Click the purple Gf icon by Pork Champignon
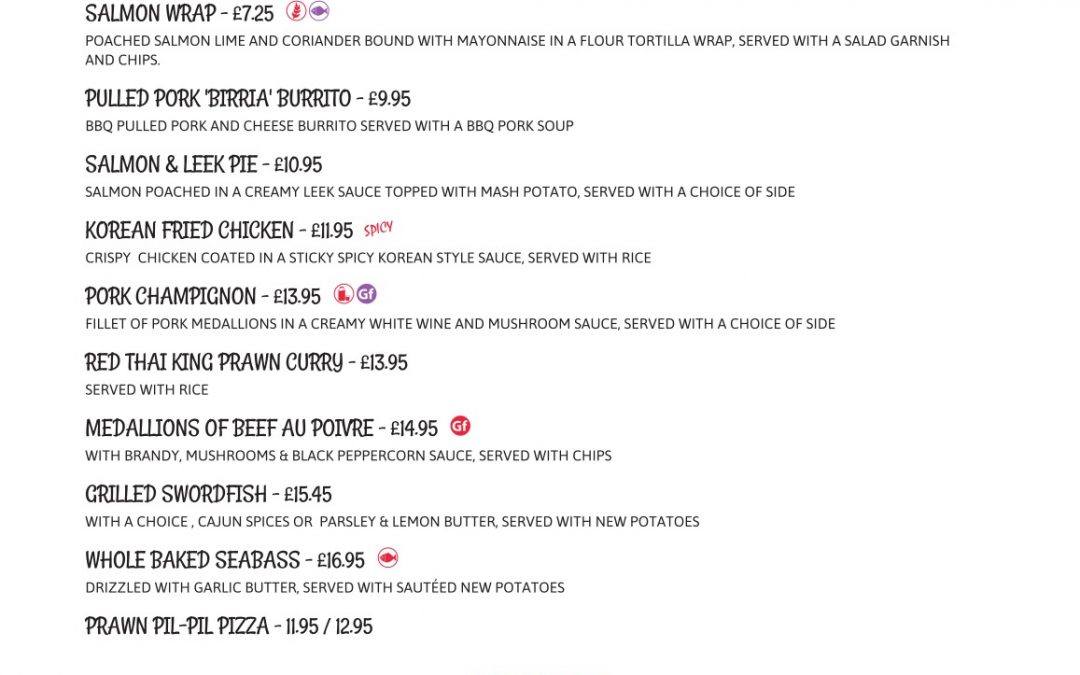The image size is (1080, 675). click(366, 294)
